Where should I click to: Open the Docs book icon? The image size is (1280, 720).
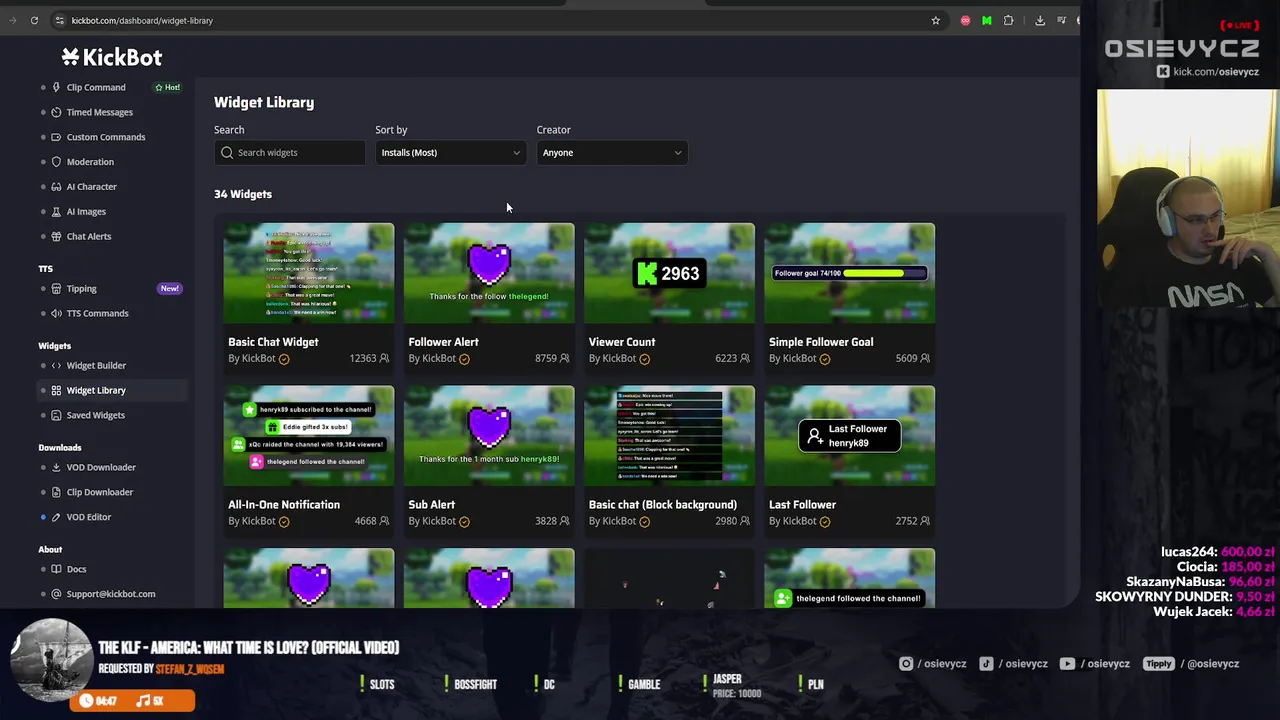[56, 569]
